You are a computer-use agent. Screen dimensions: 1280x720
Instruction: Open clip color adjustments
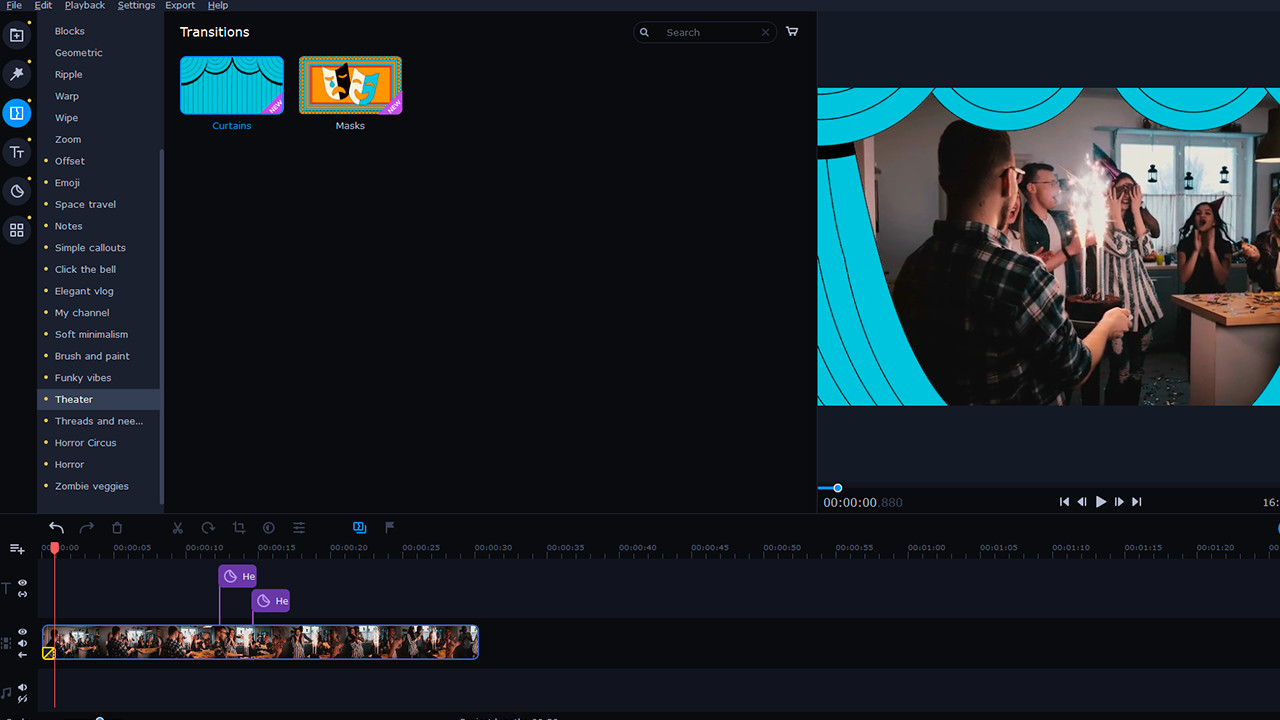tap(268, 528)
